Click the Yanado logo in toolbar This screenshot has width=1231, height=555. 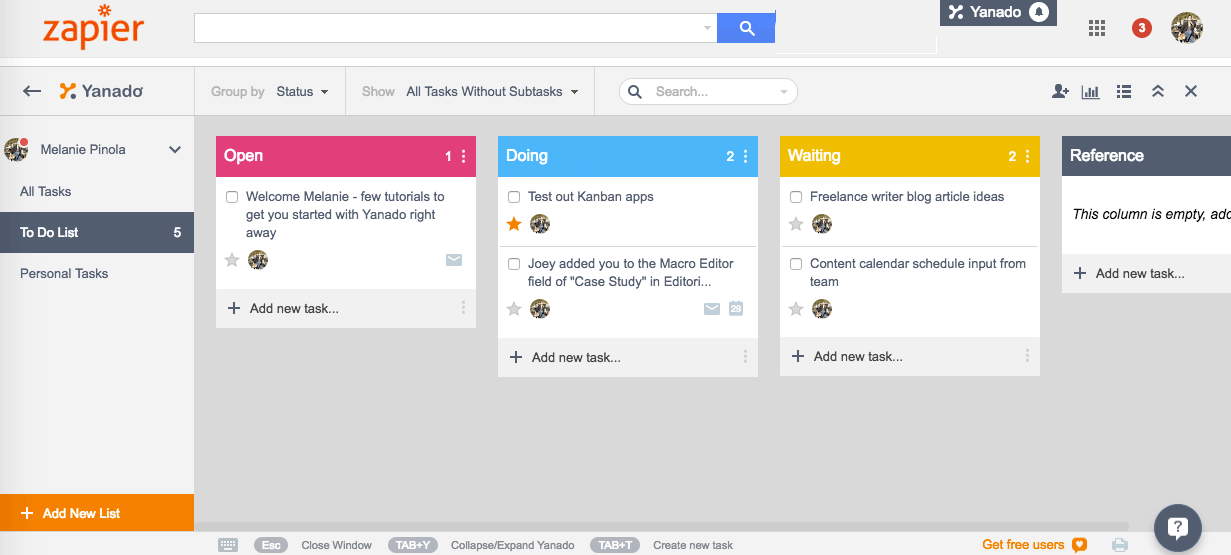pos(101,91)
